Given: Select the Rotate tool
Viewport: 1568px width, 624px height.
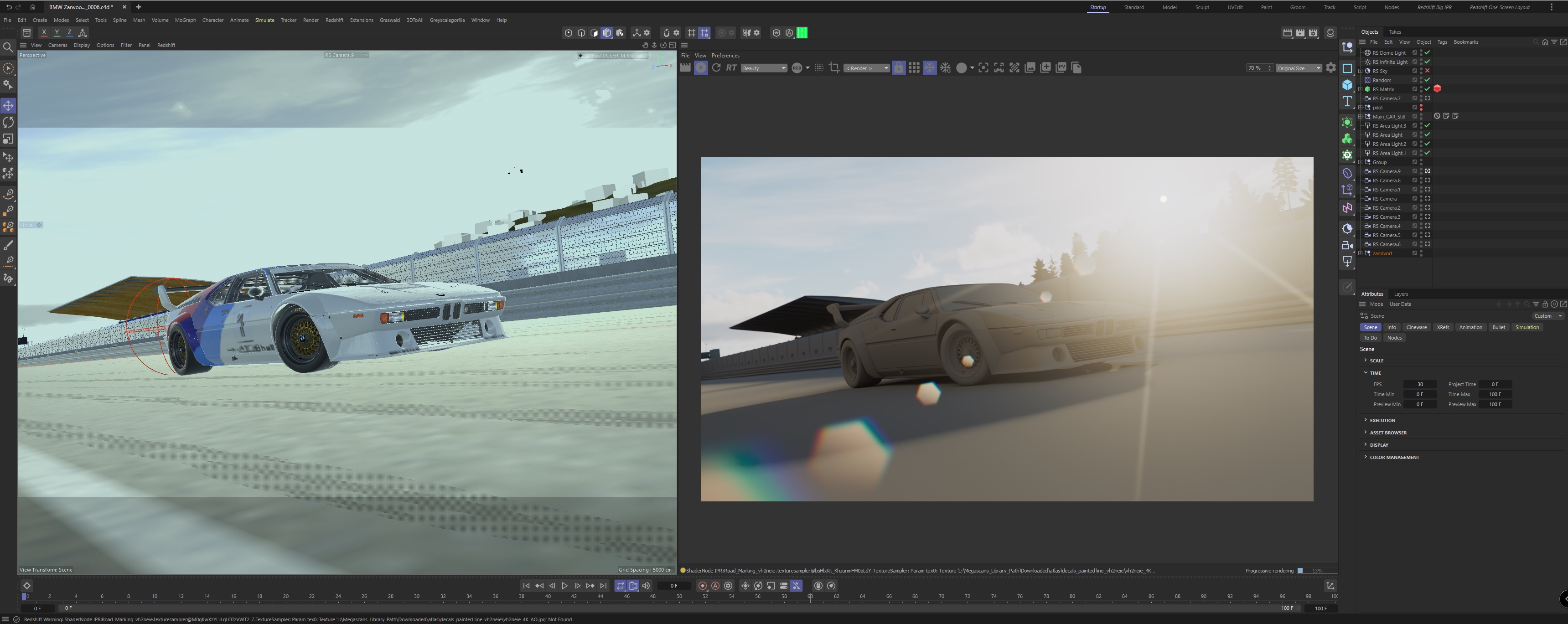Looking at the screenshot, I should coord(9,122).
